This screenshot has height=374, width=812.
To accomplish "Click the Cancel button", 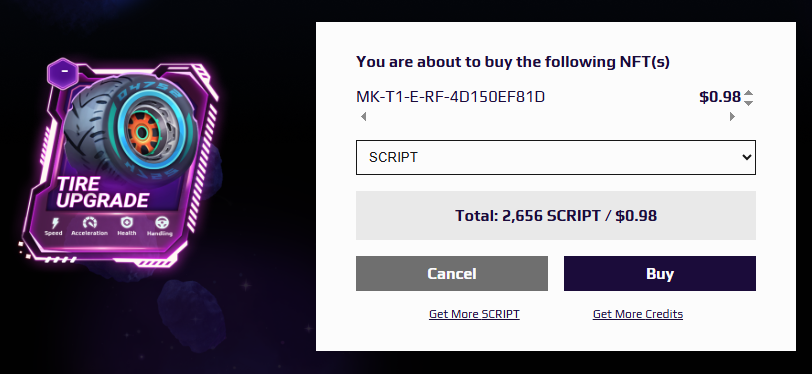I will pyautogui.click(x=452, y=274).
